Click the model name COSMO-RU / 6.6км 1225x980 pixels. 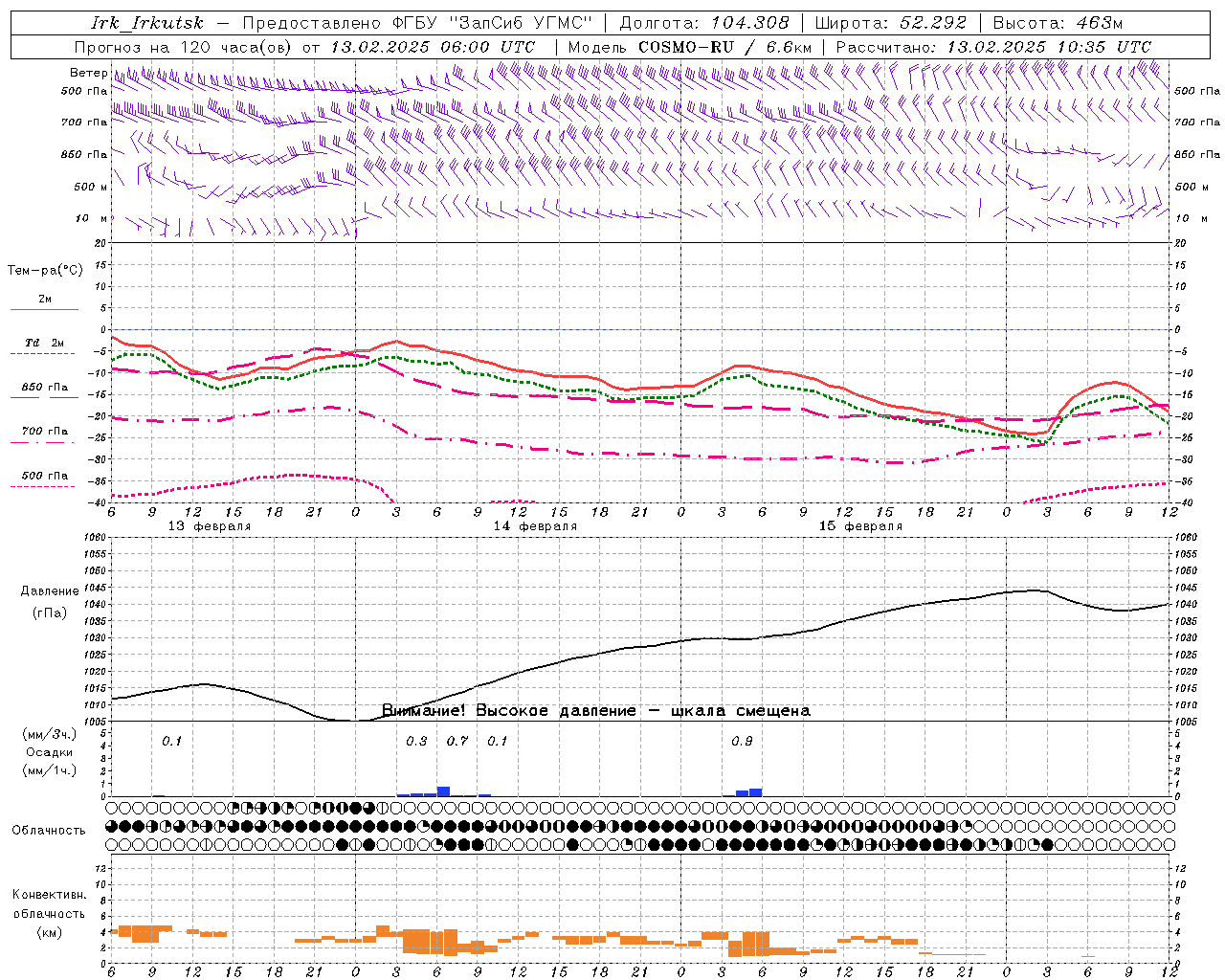(x=725, y=47)
